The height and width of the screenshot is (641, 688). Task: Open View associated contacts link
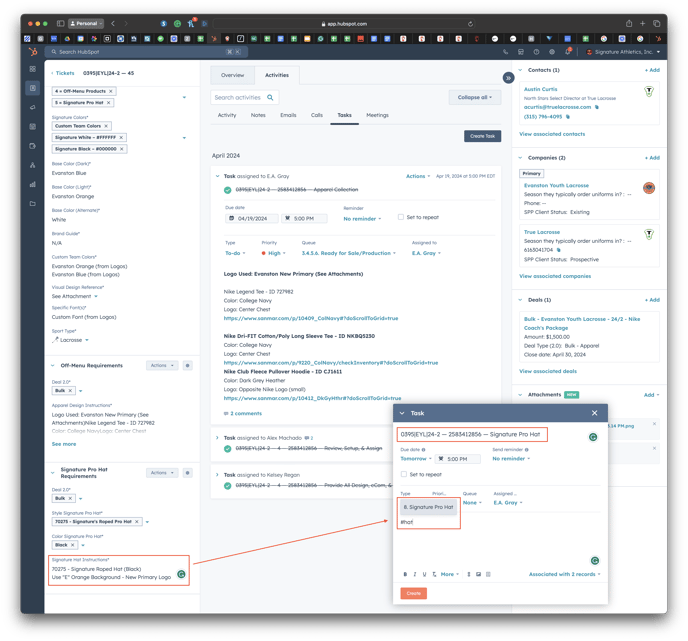pos(552,133)
